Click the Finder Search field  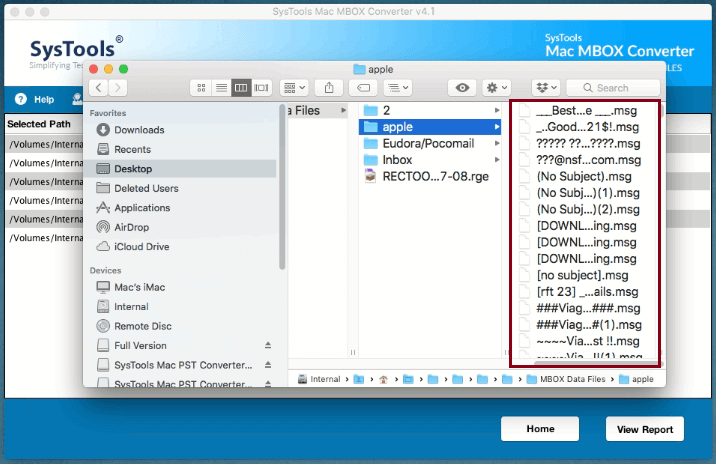click(x=613, y=88)
